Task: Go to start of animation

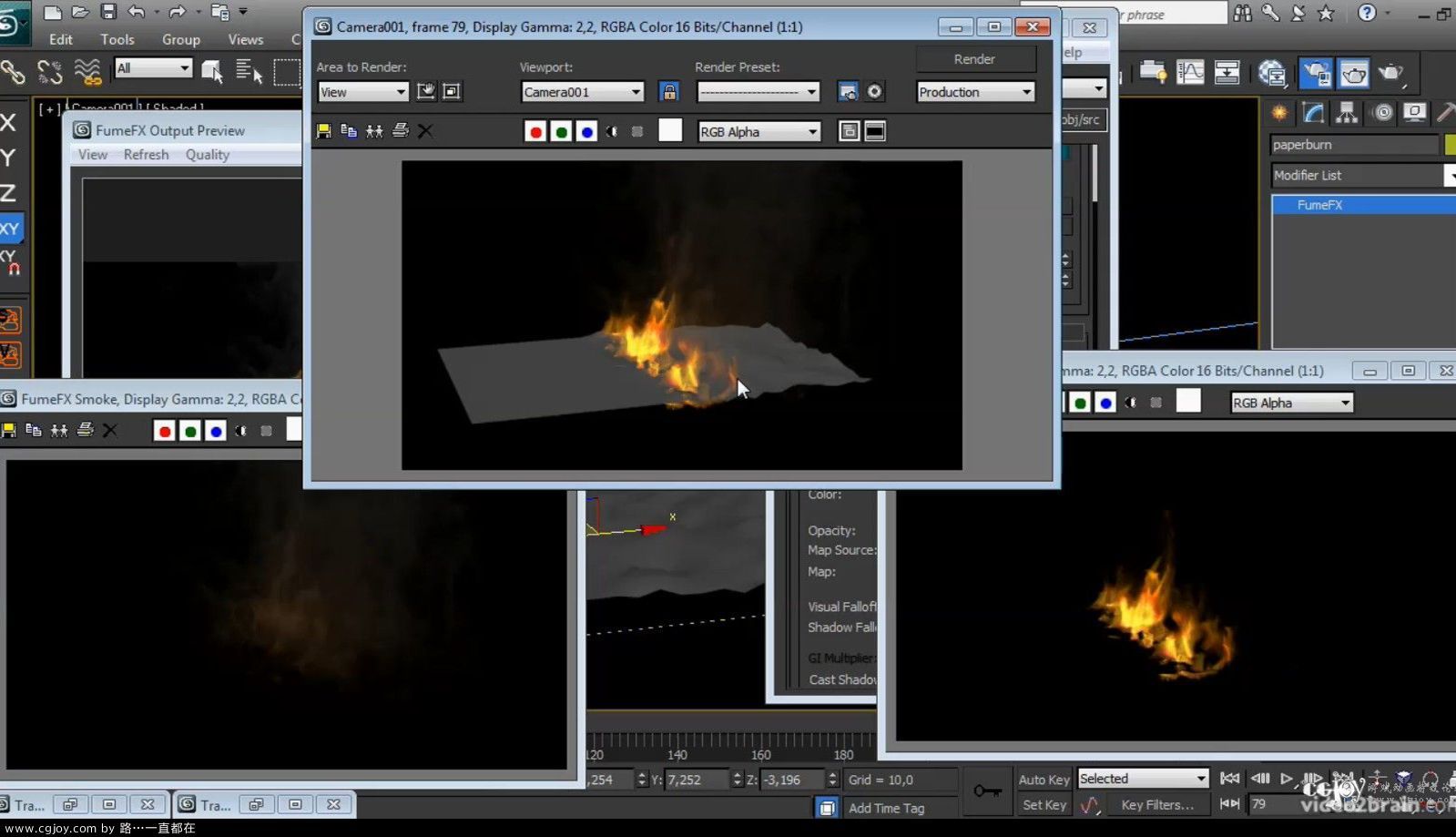Action: click(x=1229, y=779)
